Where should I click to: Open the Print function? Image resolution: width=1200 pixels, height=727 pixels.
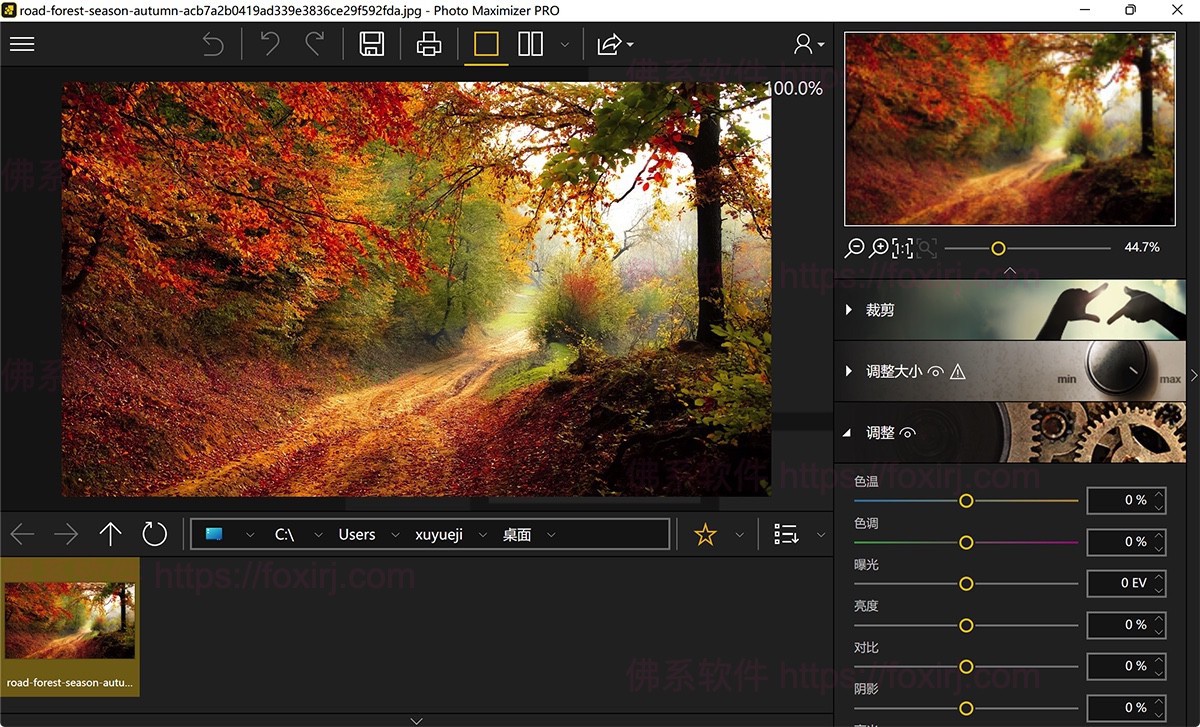tap(428, 44)
